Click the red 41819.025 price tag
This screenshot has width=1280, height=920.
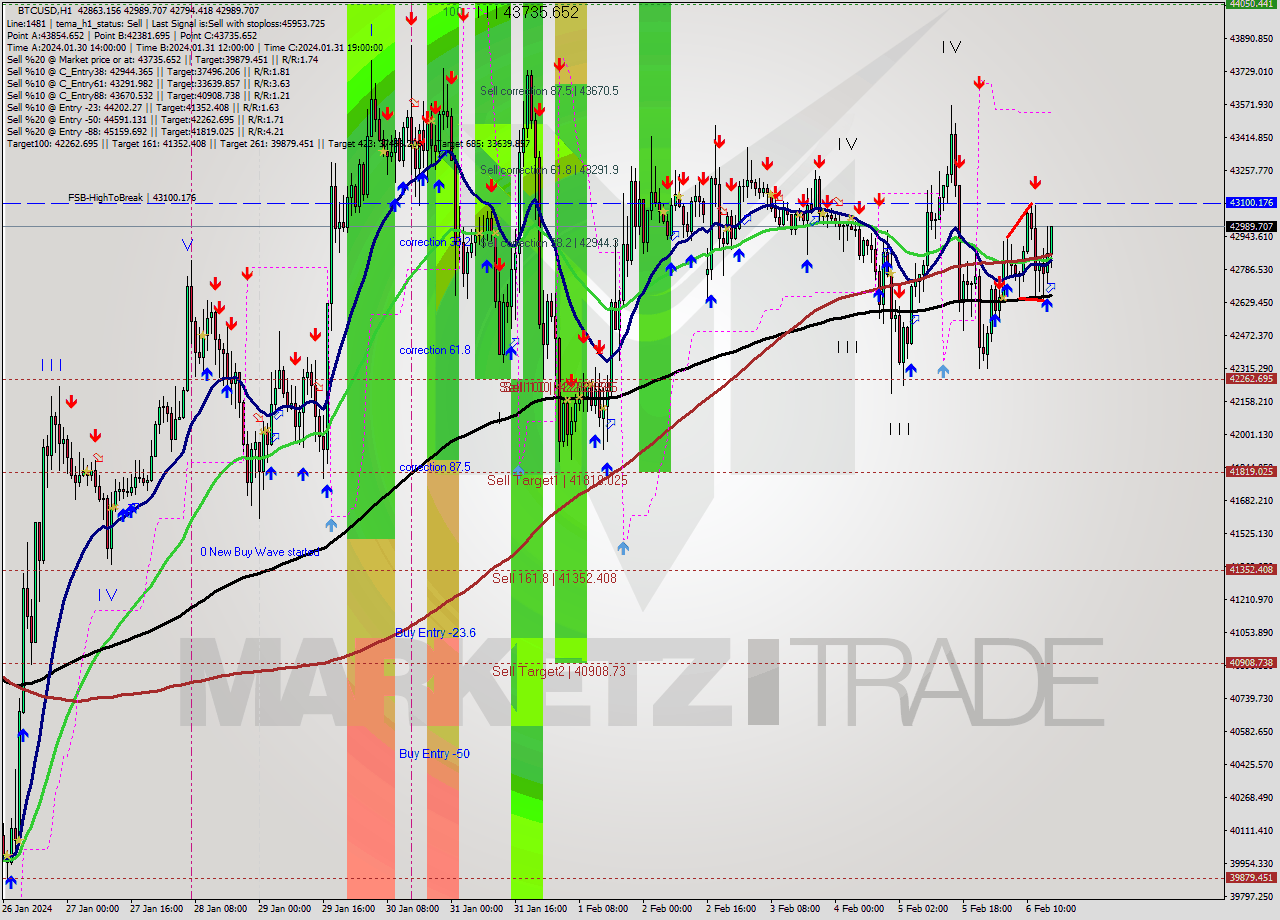click(1252, 471)
